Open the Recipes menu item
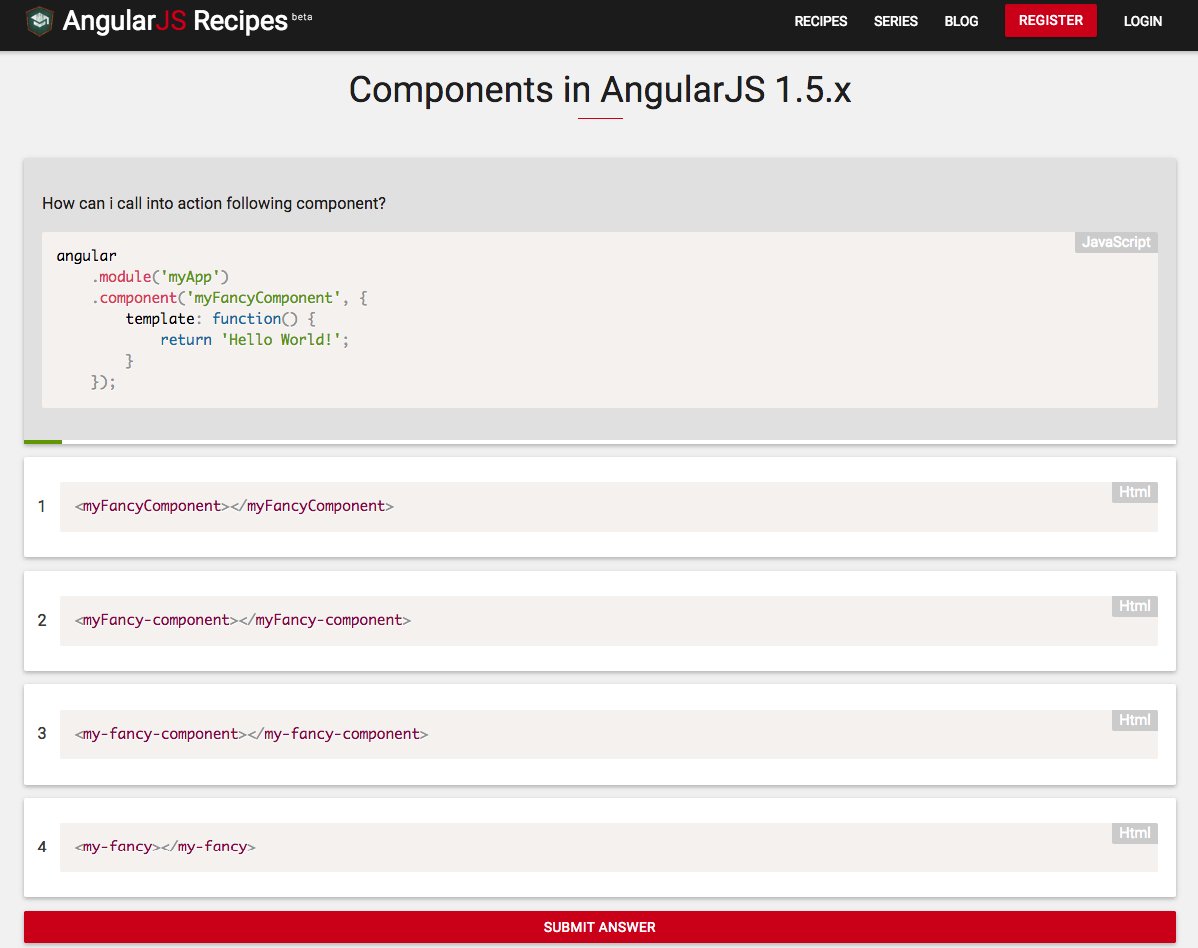The width and height of the screenshot is (1198, 948). point(821,21)
